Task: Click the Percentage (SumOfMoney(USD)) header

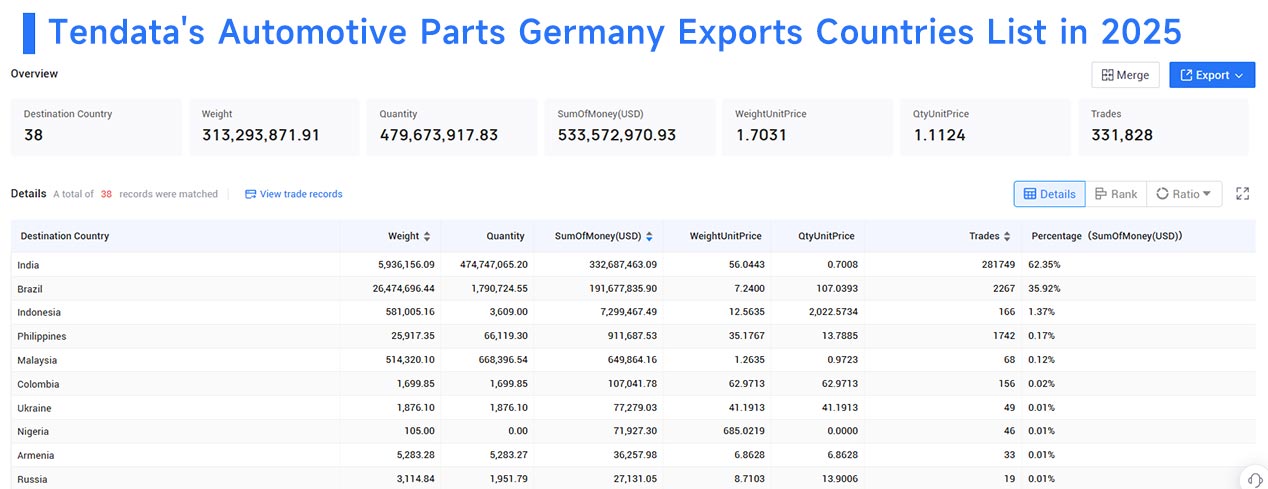Action: [x=1107, y=236]
